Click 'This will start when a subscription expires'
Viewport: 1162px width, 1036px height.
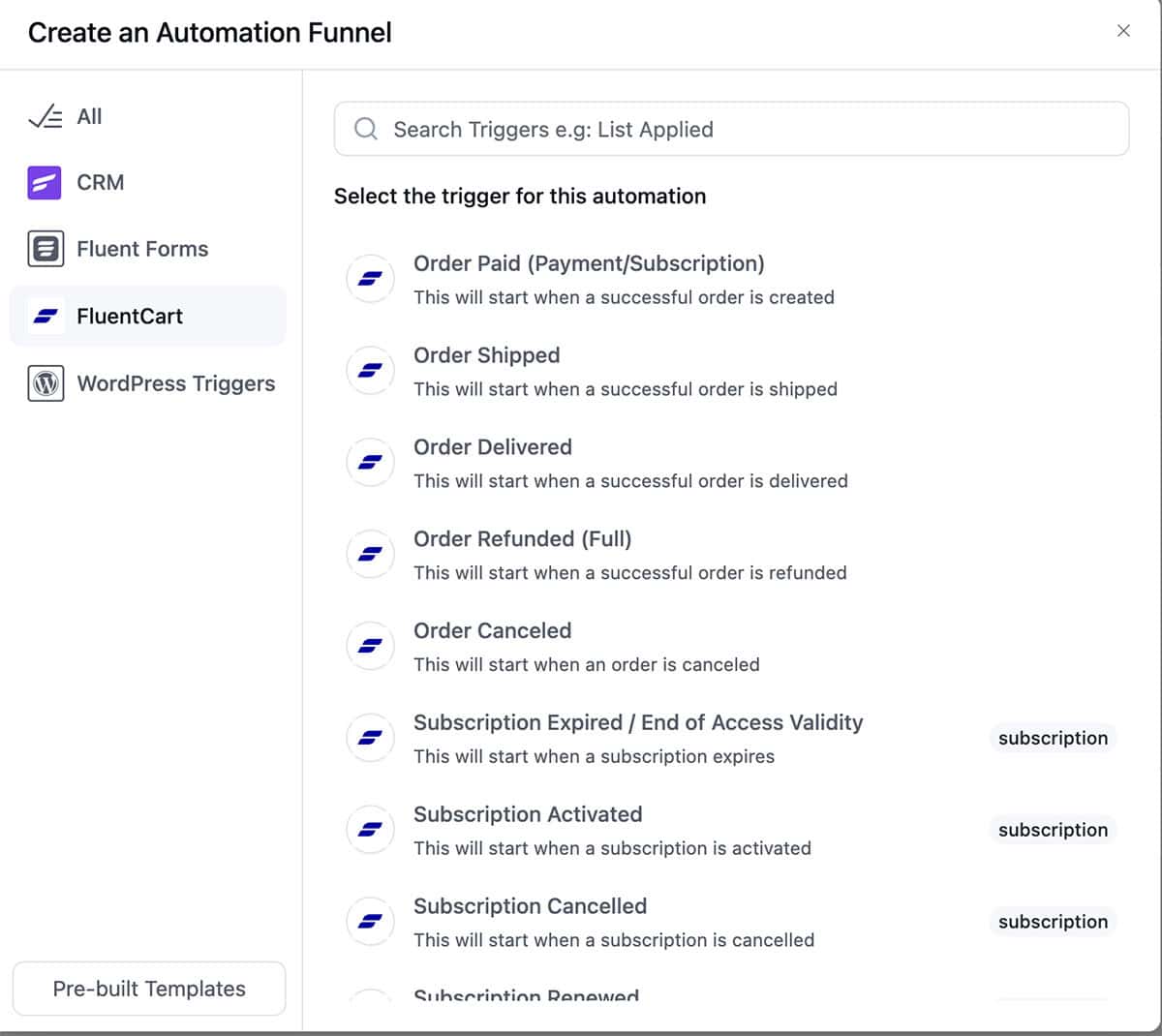click(x=594, y=756)
